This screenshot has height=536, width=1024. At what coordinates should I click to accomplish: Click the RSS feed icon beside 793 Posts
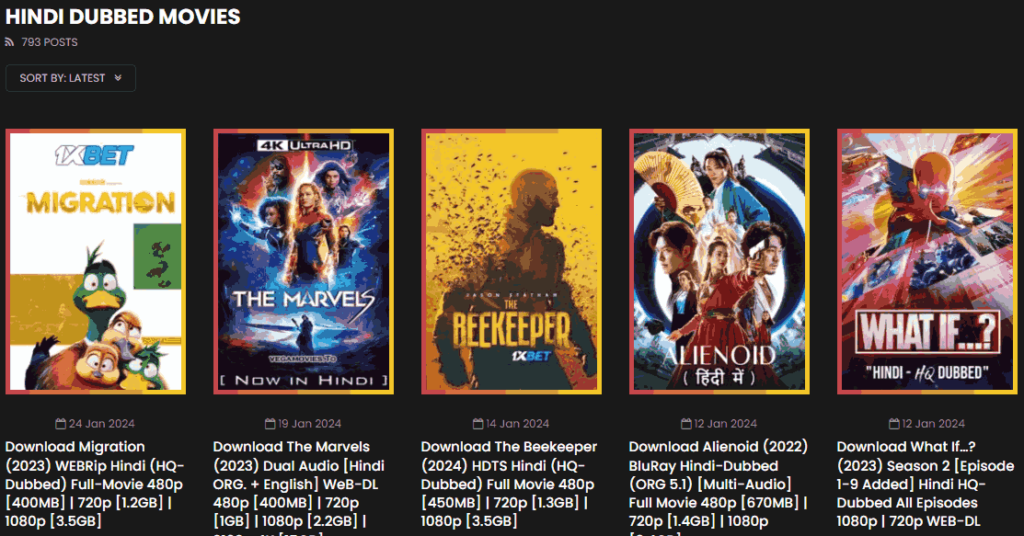(9, 42)
